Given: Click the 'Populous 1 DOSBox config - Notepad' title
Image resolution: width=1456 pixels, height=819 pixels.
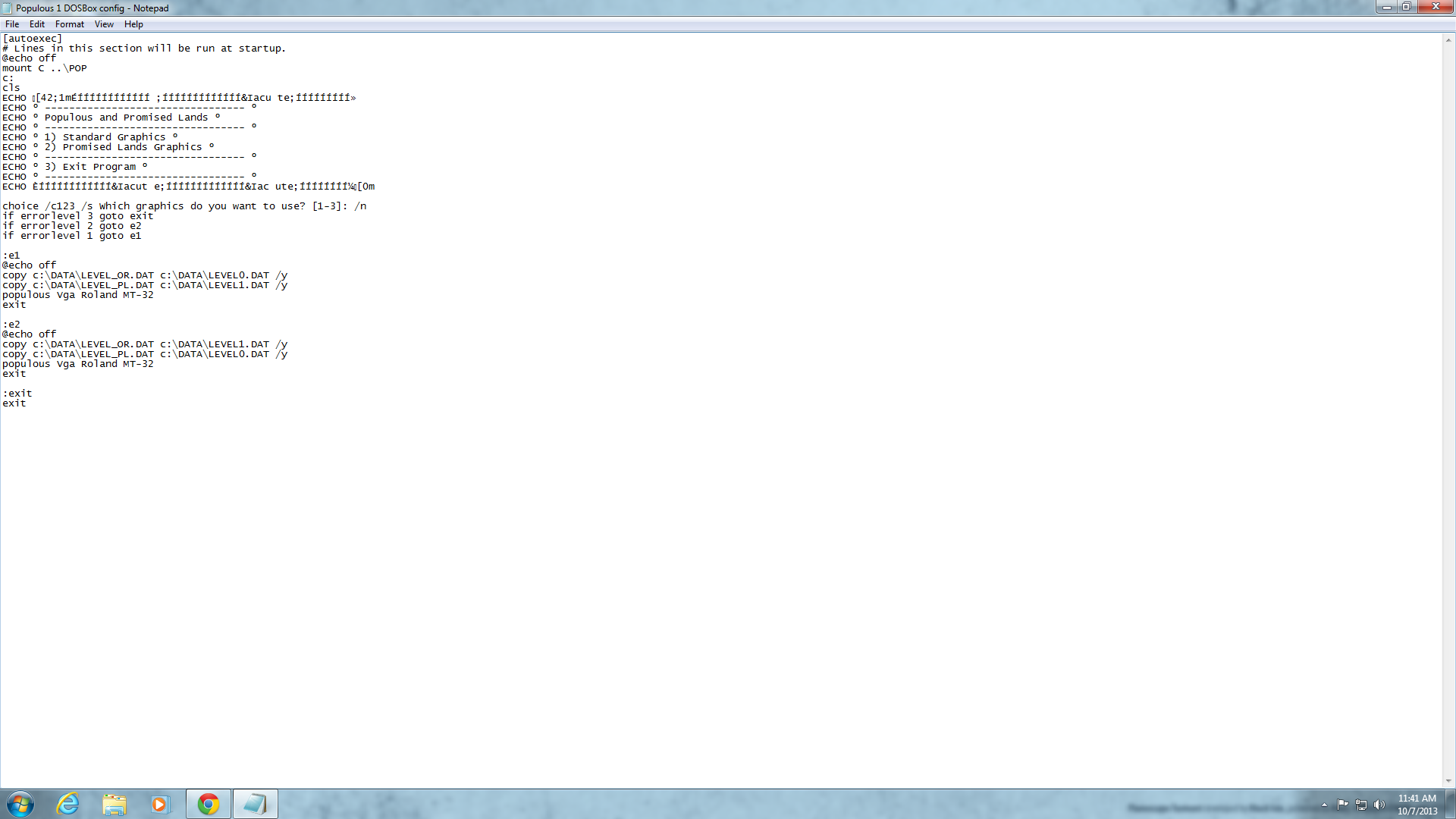Looking at the screenshot, I should (93, 8).
